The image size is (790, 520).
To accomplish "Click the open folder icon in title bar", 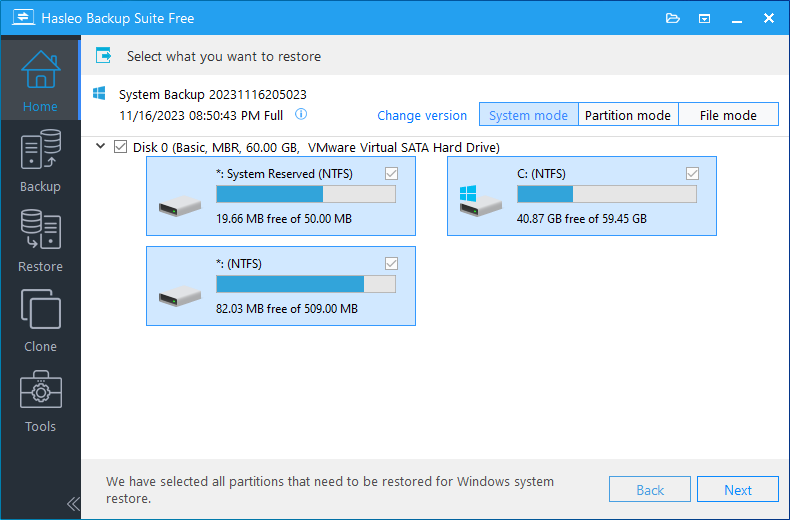I will tap(673, 19).
